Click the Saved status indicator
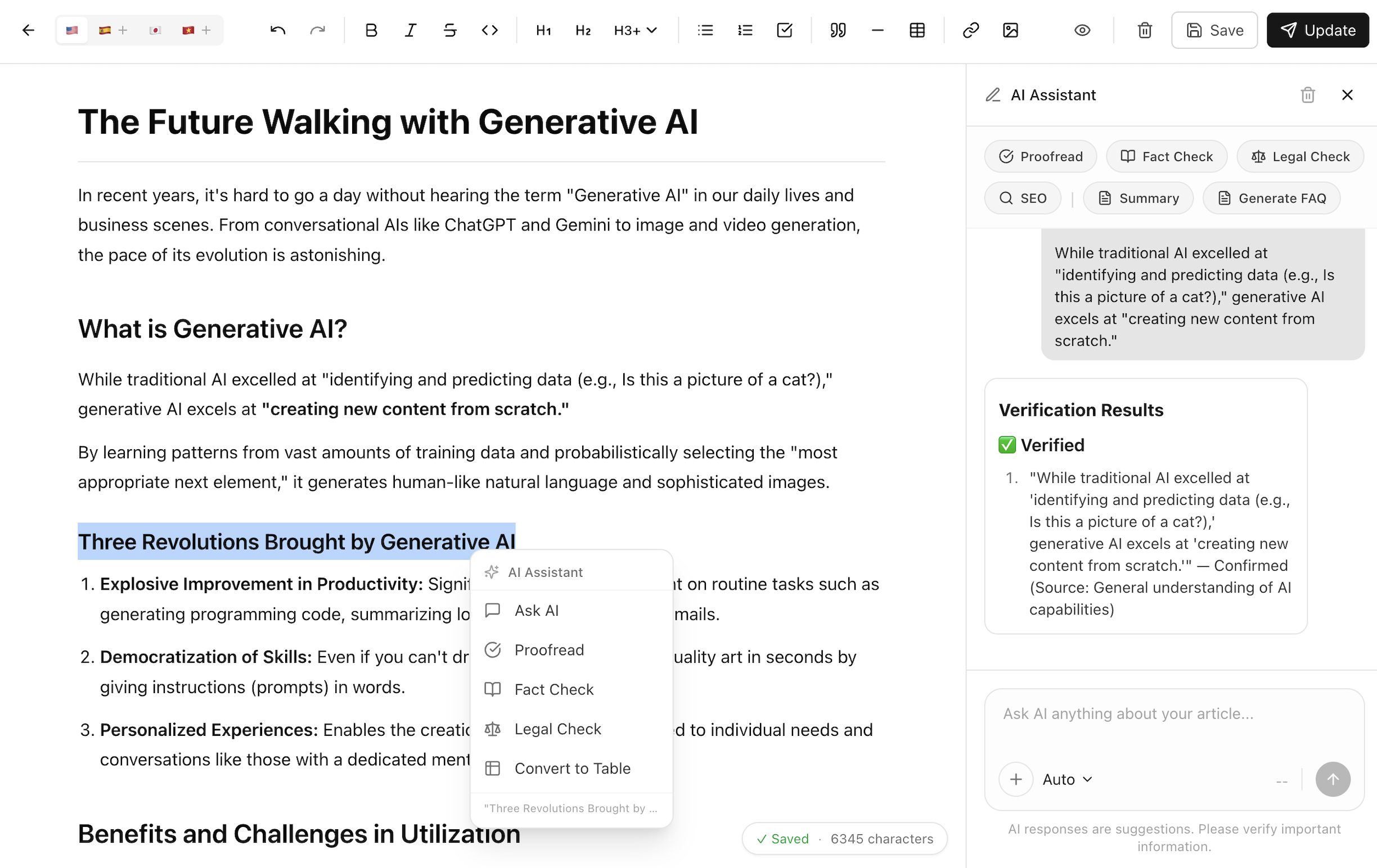The image size is (1377, 868). (782, 839)
